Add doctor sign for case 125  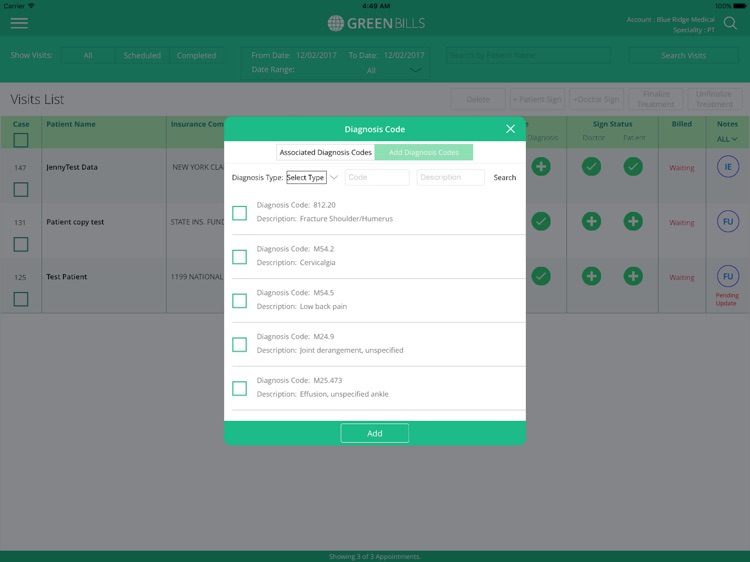tap(592, 276)
